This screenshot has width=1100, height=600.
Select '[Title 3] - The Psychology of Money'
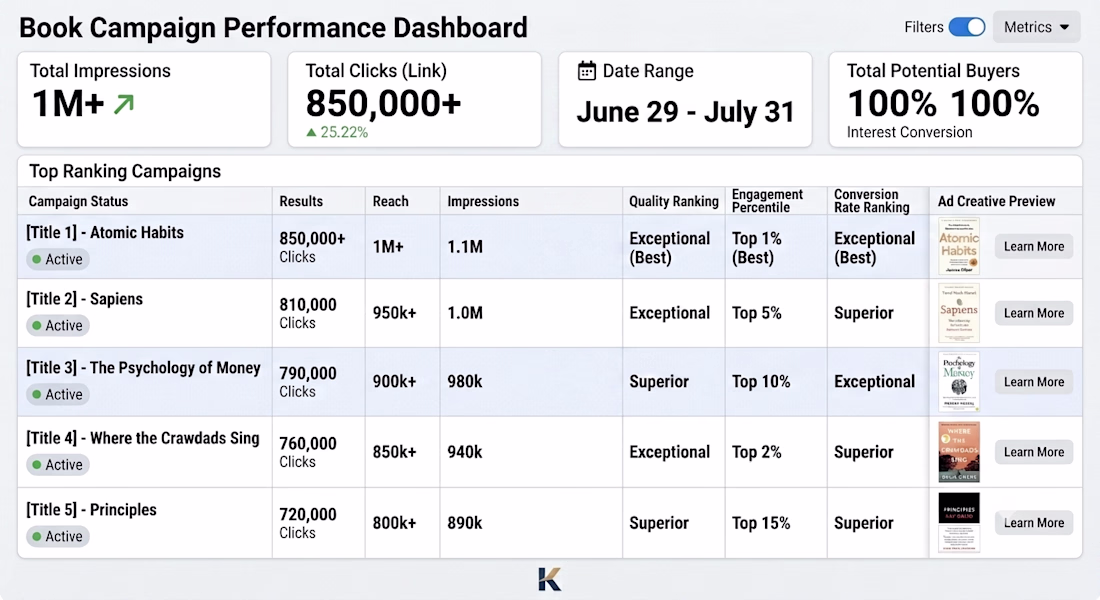(x=143, y=368)
